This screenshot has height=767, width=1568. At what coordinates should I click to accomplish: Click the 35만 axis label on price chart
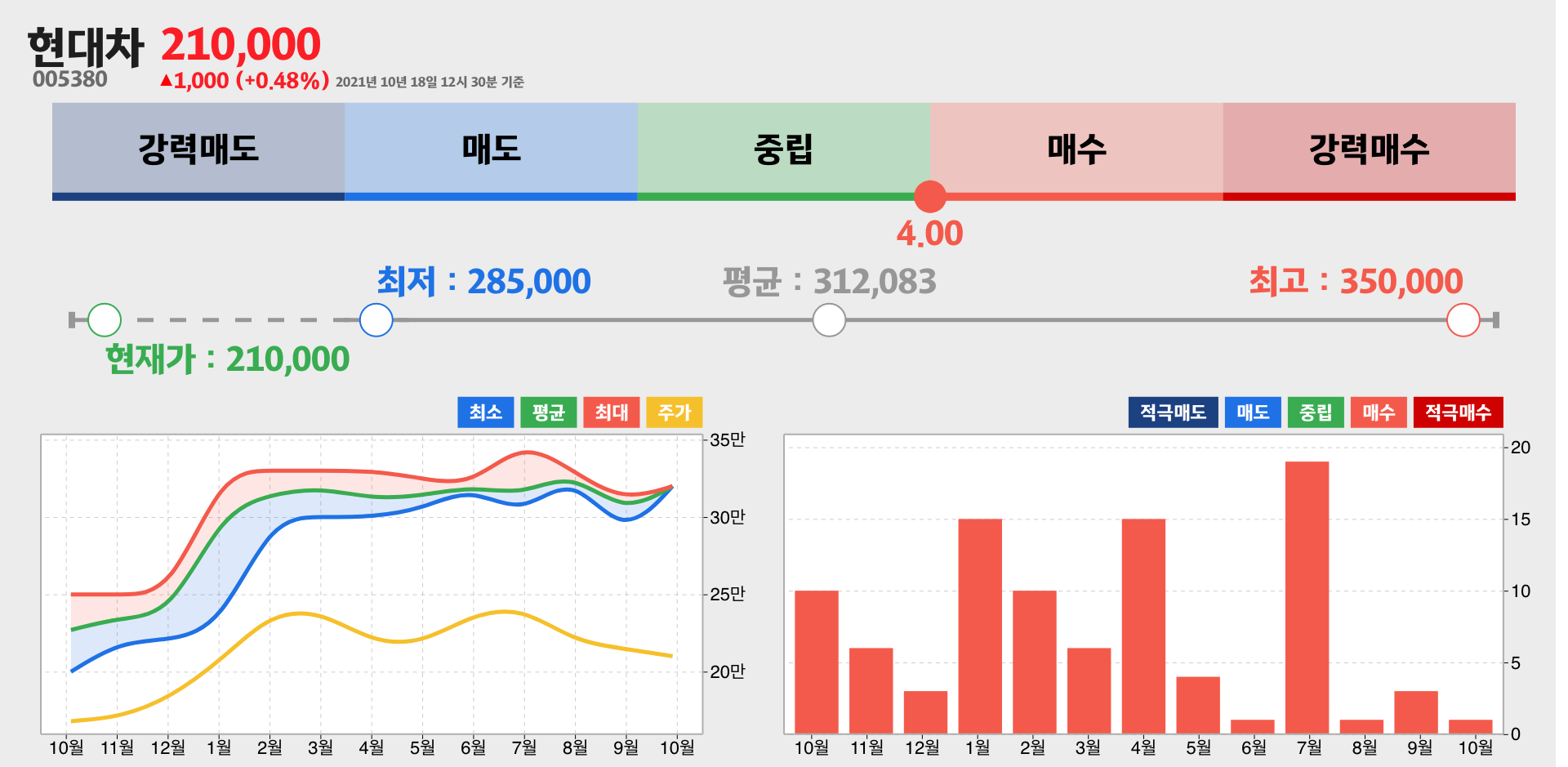(x=728, y=439)
